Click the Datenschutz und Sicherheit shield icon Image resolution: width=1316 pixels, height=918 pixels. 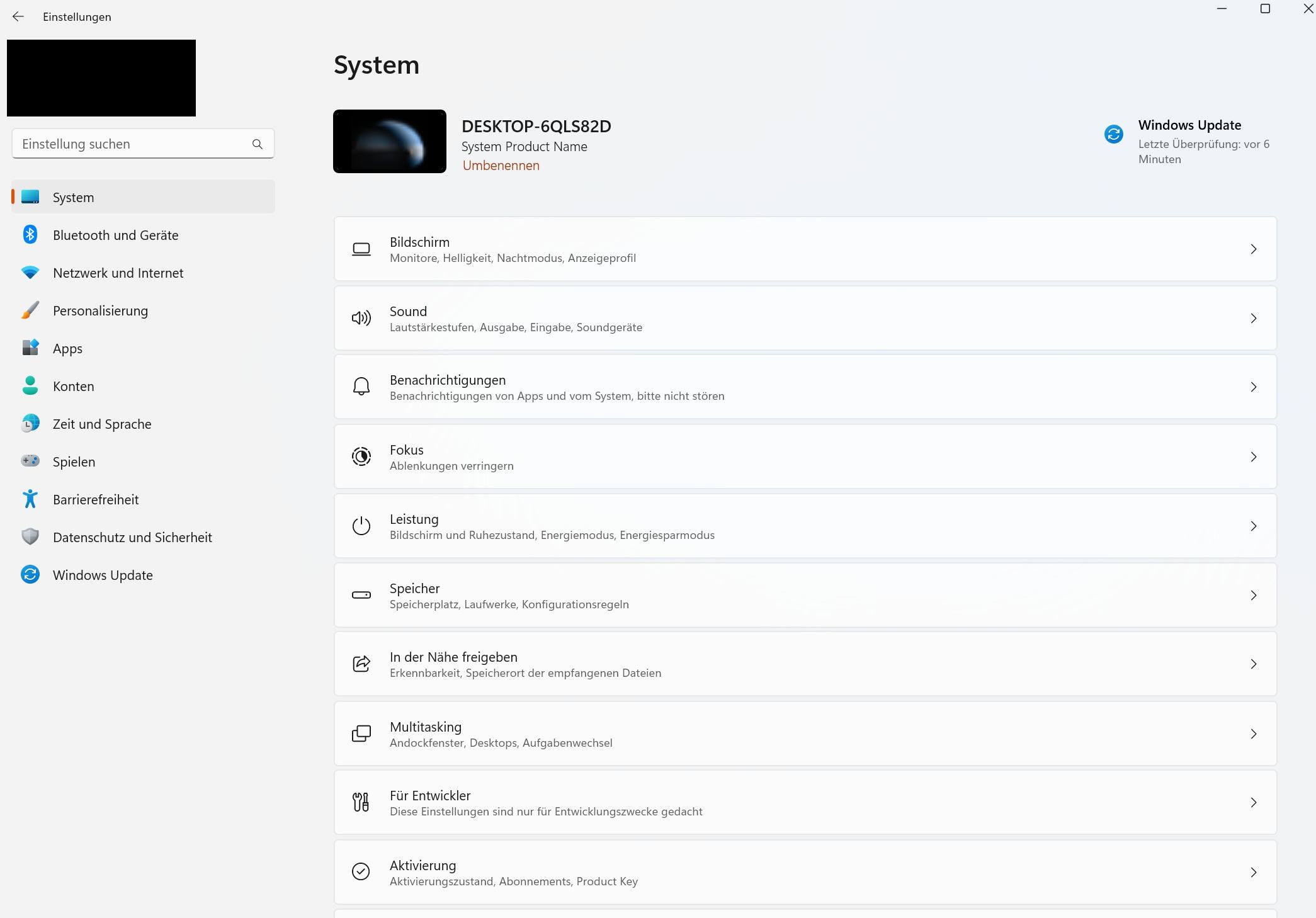pyautogui.click(x=30, y=536)
